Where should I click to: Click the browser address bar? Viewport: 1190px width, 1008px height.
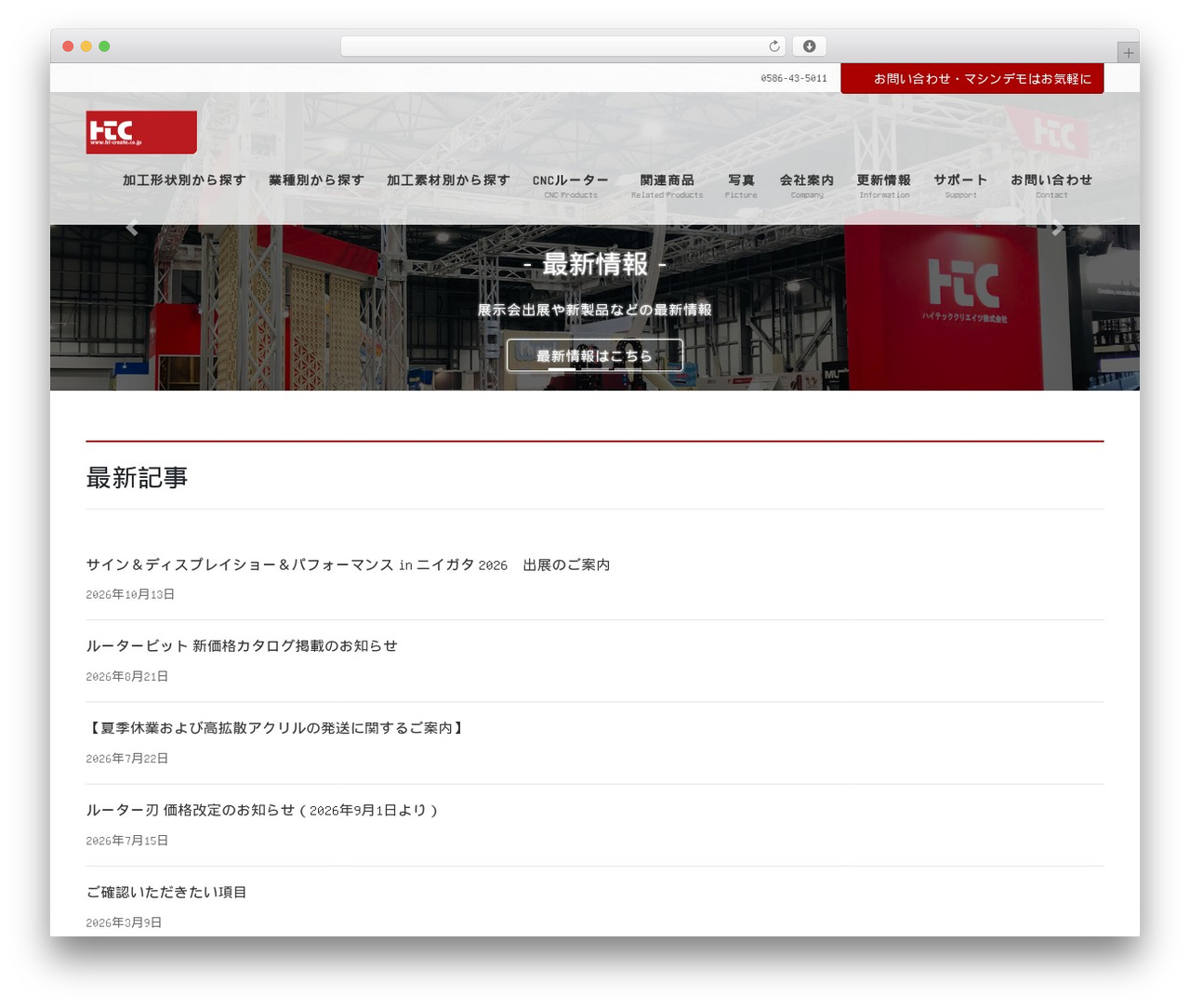[x=562, y=46]
